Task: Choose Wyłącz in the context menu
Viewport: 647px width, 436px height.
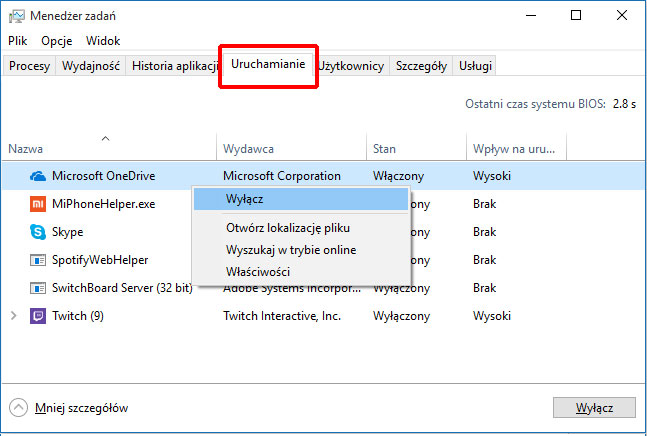Action: click(x=301, y=199)
